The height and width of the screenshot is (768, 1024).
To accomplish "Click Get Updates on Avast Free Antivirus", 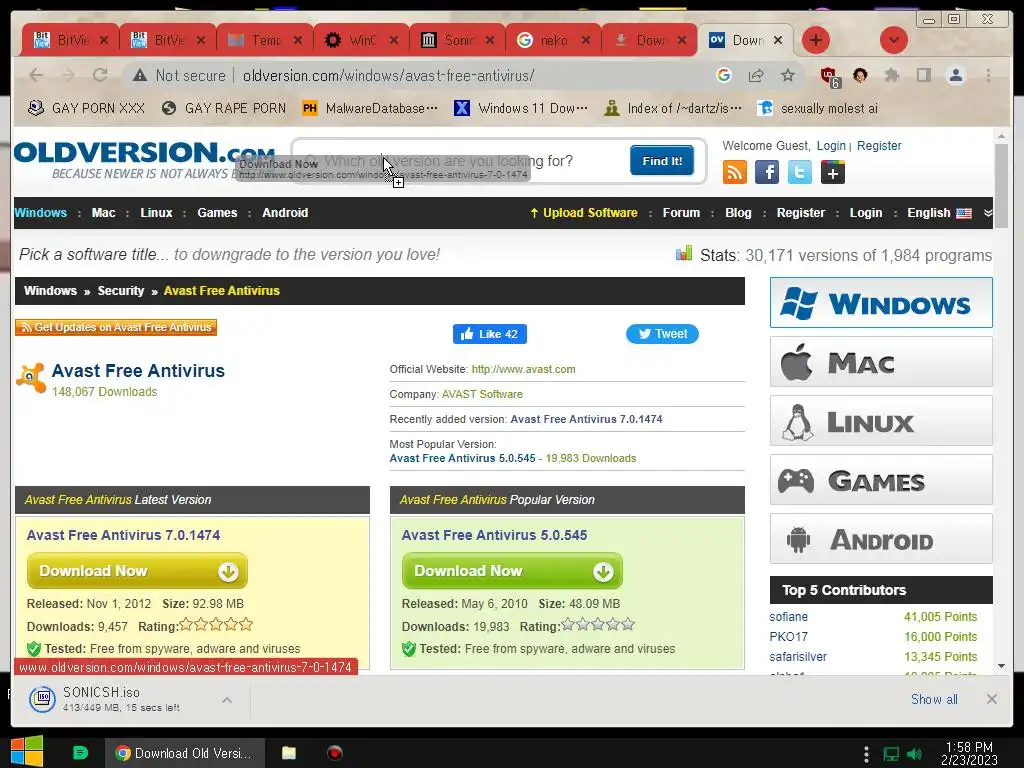I will coord(116,327).
